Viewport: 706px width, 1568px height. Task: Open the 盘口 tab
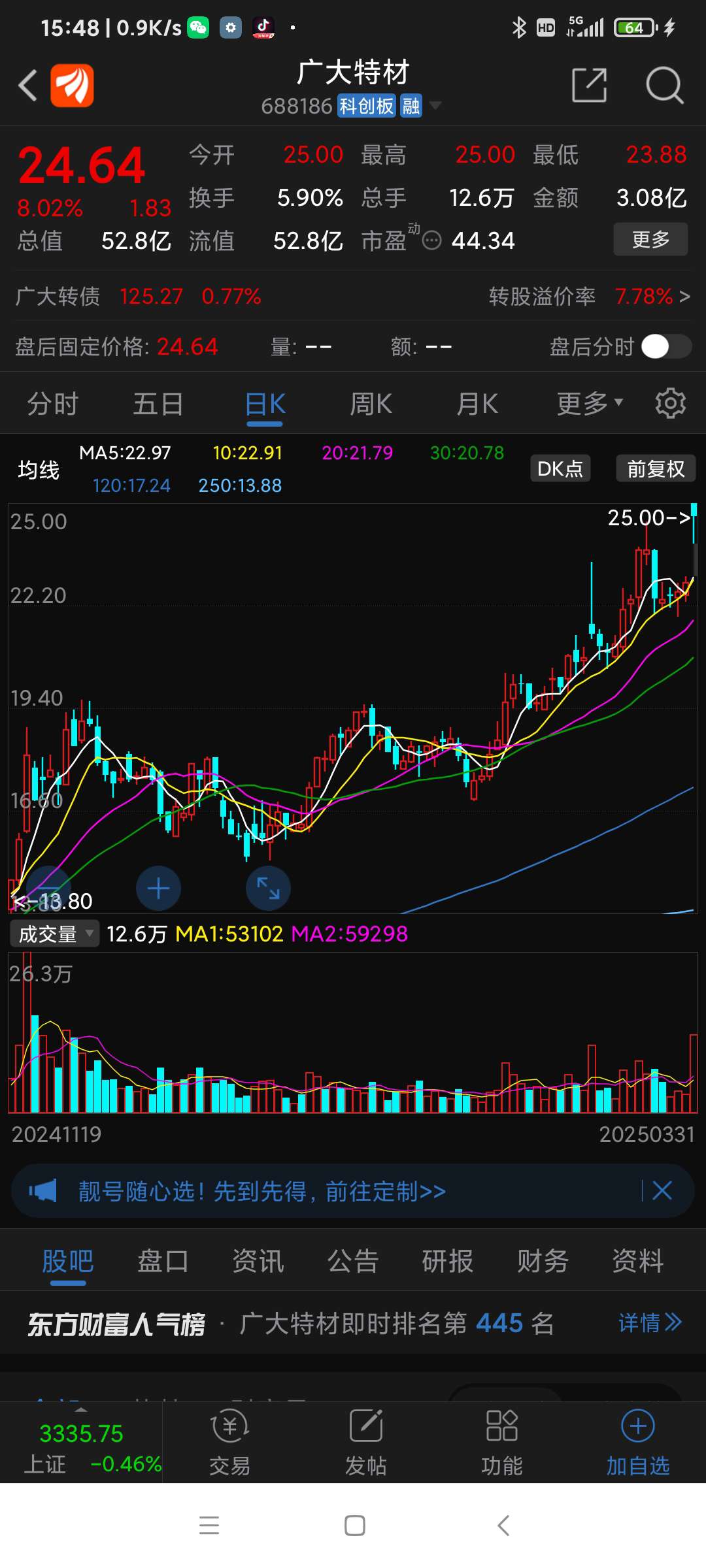(163, 1261)
